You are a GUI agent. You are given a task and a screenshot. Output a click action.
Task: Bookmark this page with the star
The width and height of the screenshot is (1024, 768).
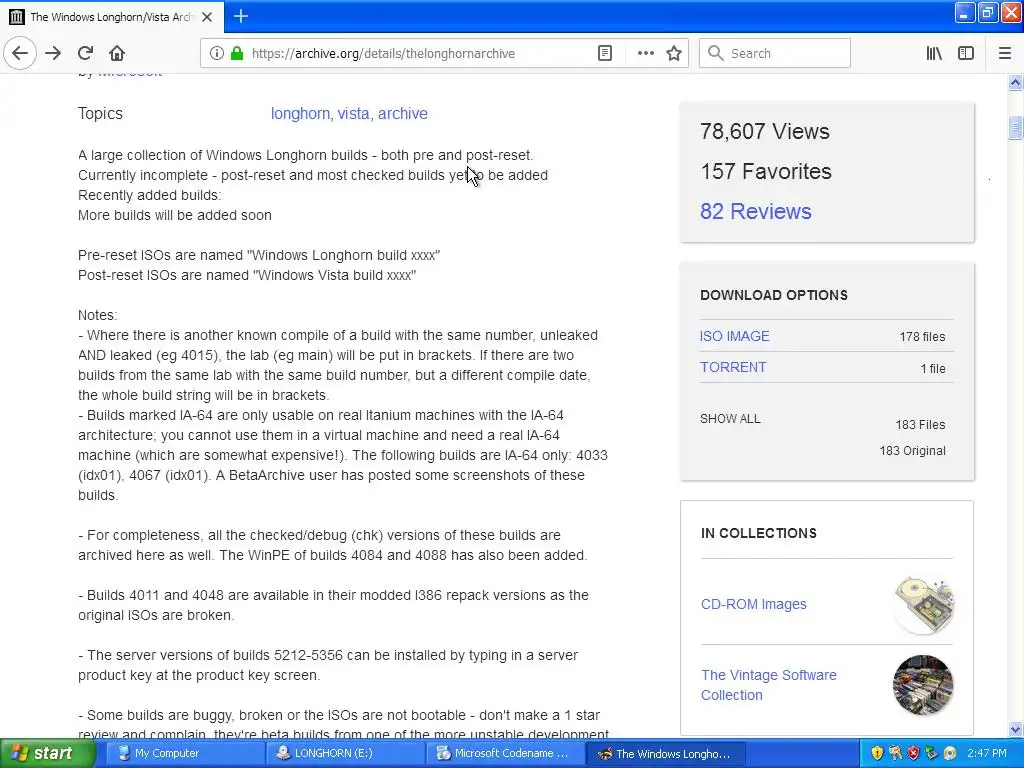tap(674, 53)
